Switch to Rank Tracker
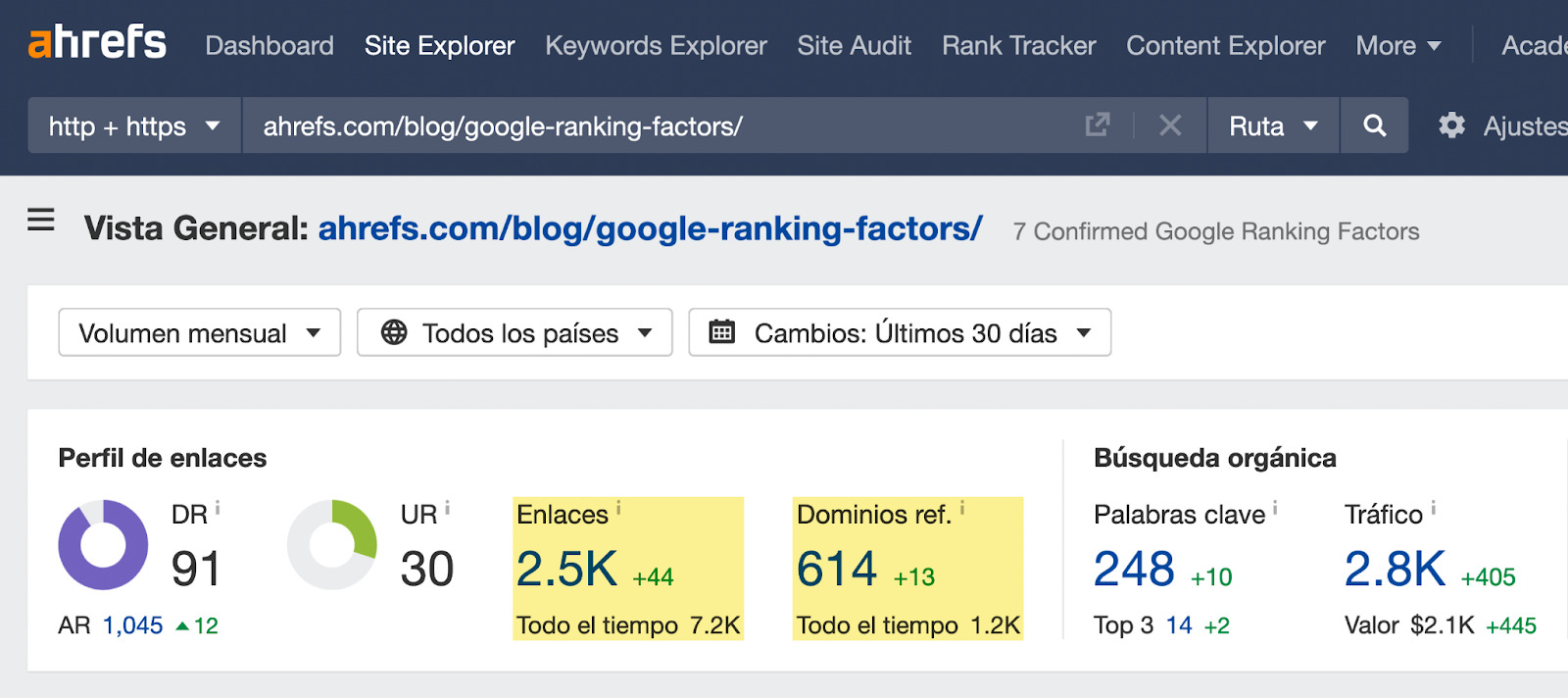This screenshot has height=698, width=1568. 1018,46
